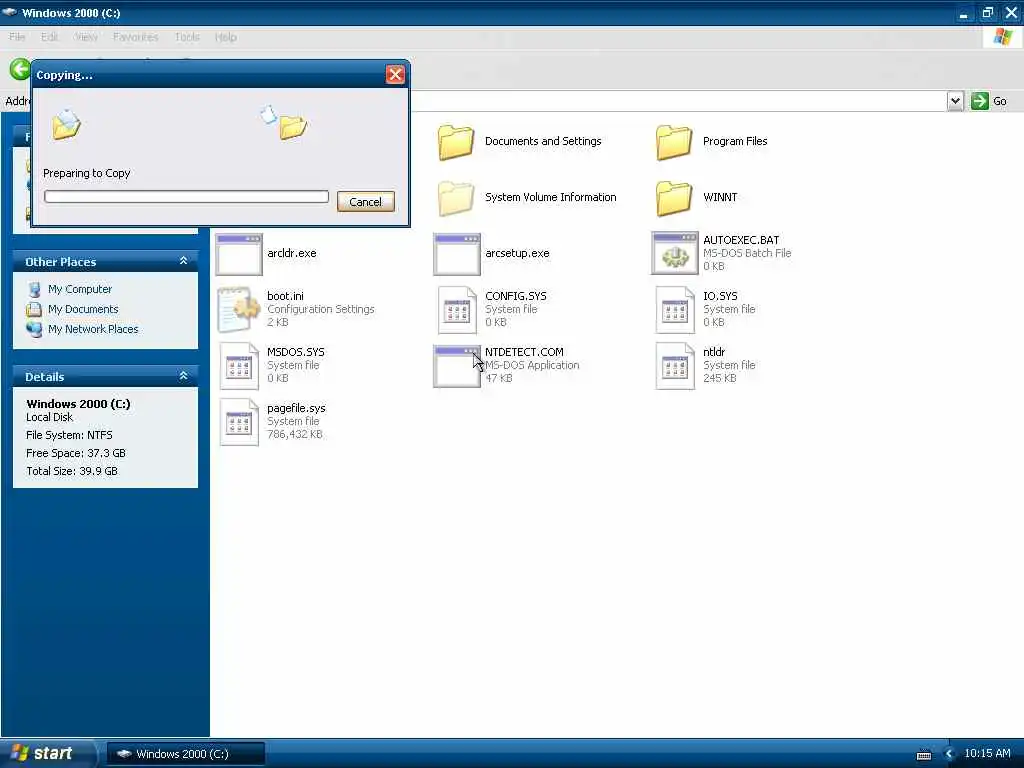The image size is (1024, 768).
Task: Open My Network Places link
Action: coord(93,329)
